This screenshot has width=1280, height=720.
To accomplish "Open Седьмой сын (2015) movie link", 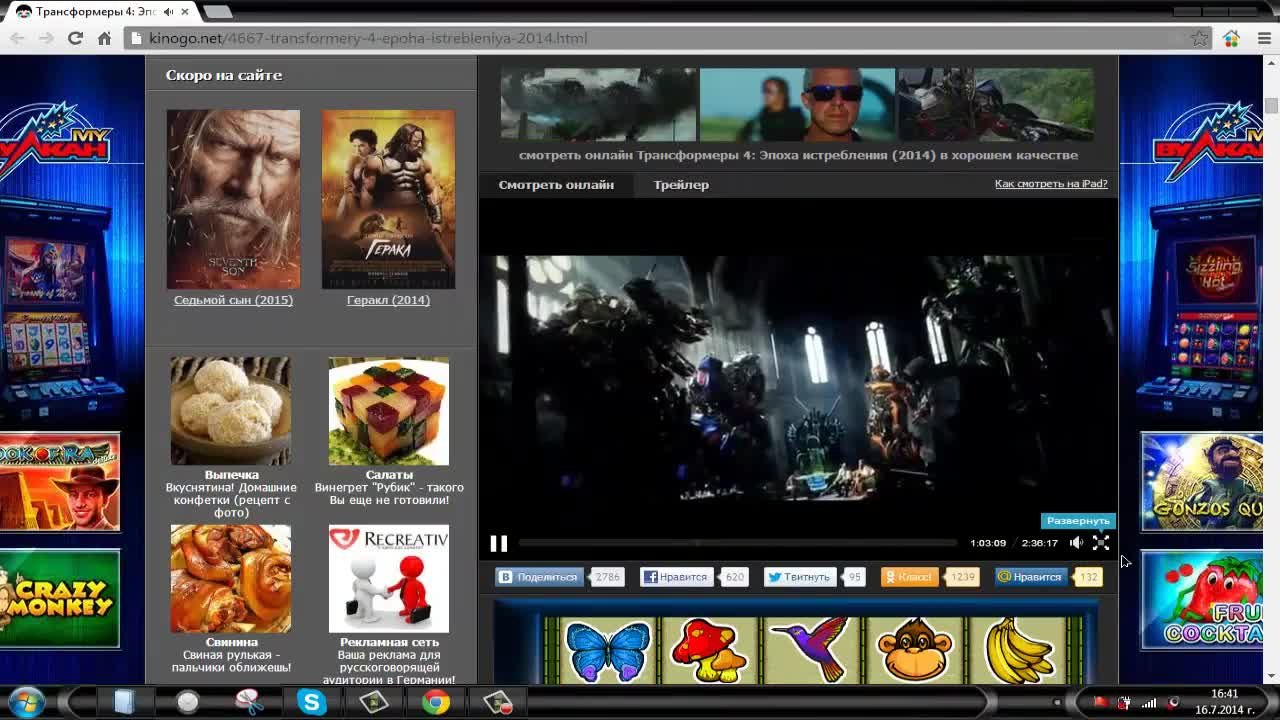I will coord(233,300).
